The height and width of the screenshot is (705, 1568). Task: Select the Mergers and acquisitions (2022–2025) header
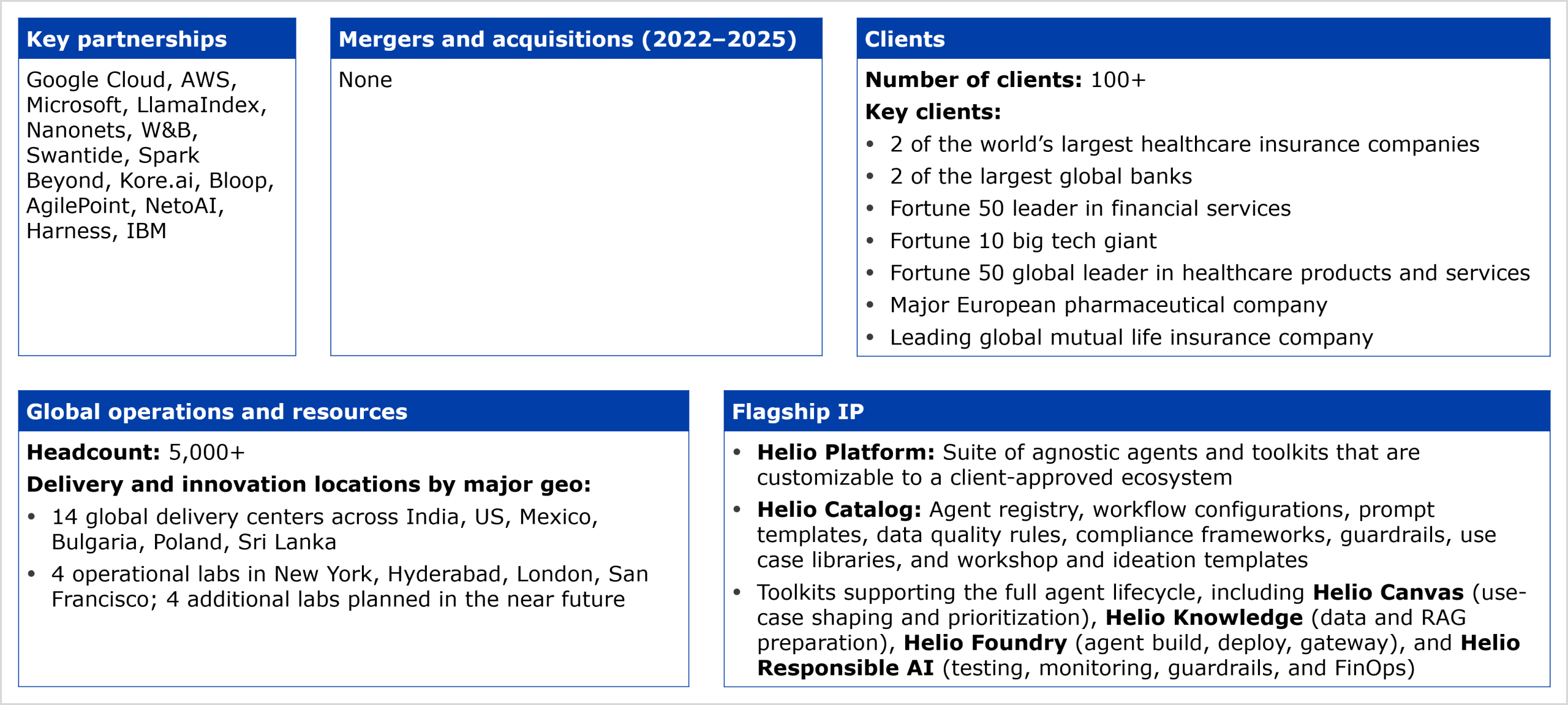pos(567,39)
